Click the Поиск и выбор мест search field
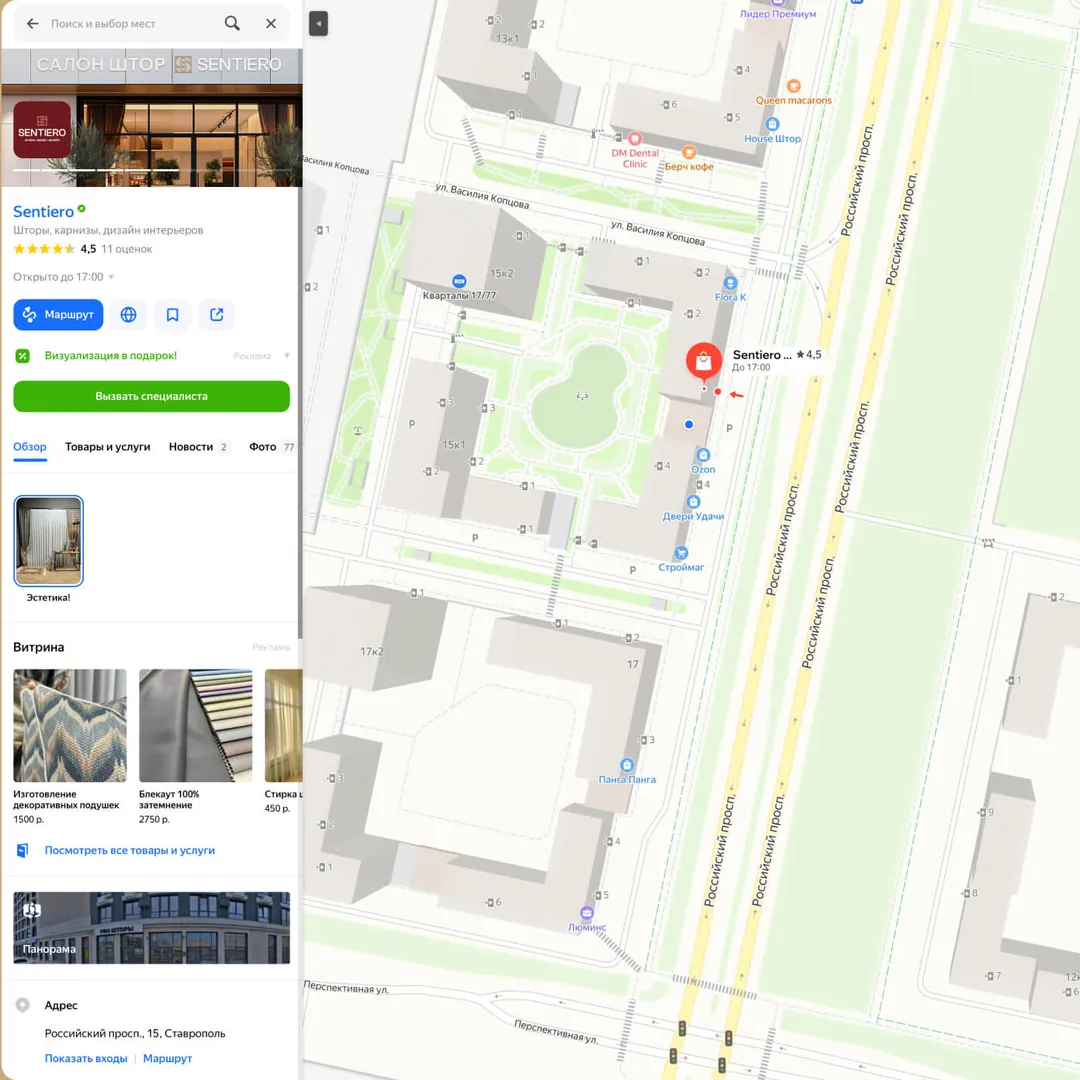The height and width of the screenshot is (1080, 1080). (131, 23)
